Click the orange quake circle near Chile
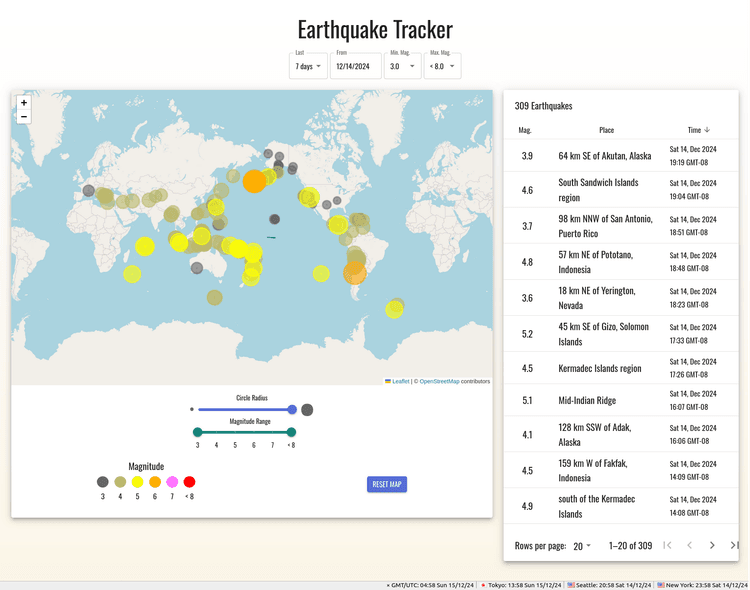The height and width of the screenshot is (590, 750). pyautogui.click(x=354, y=273)
